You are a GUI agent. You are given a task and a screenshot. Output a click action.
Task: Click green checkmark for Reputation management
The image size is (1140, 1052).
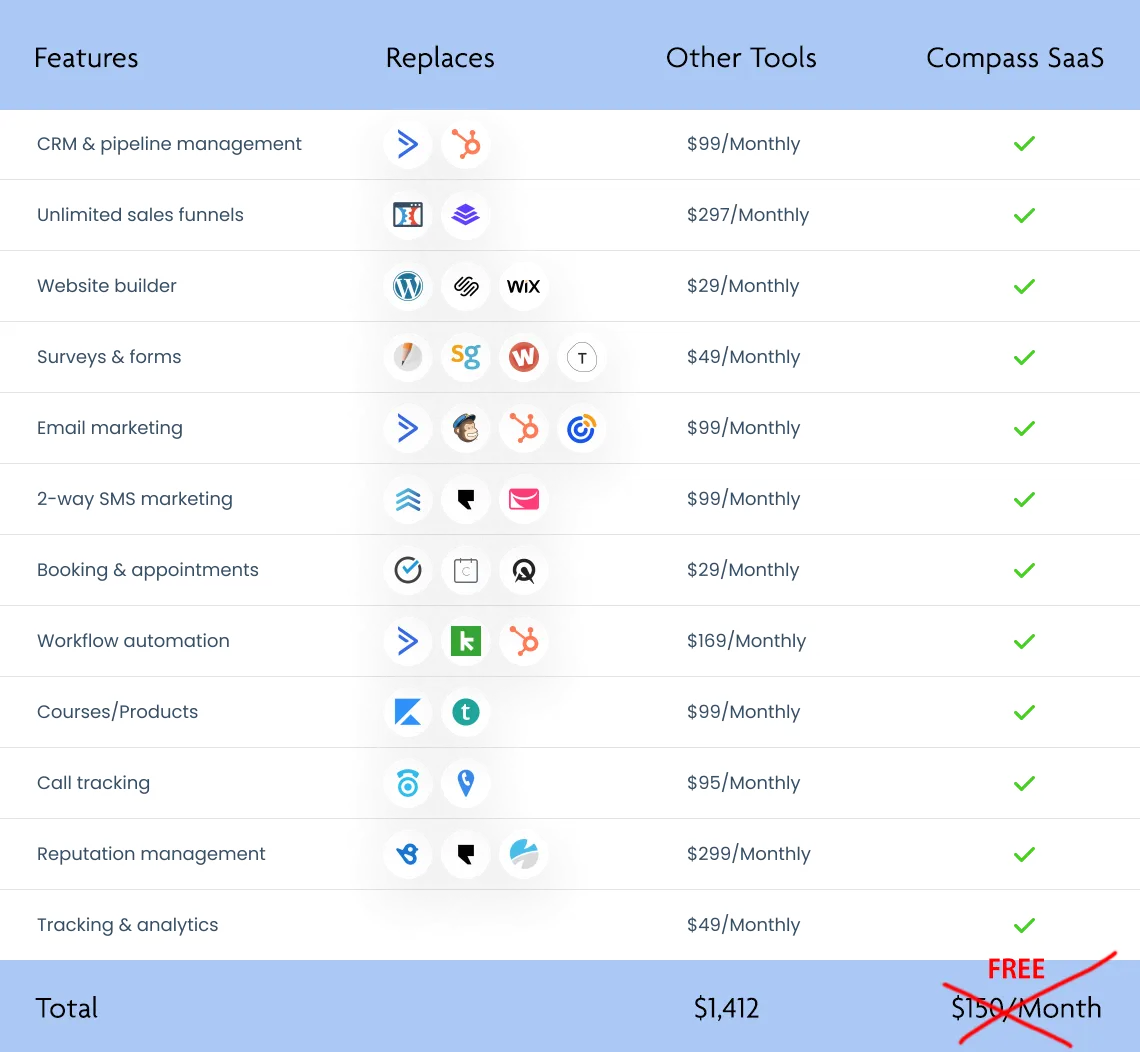pyautogui.click(x=1024, y=854)
